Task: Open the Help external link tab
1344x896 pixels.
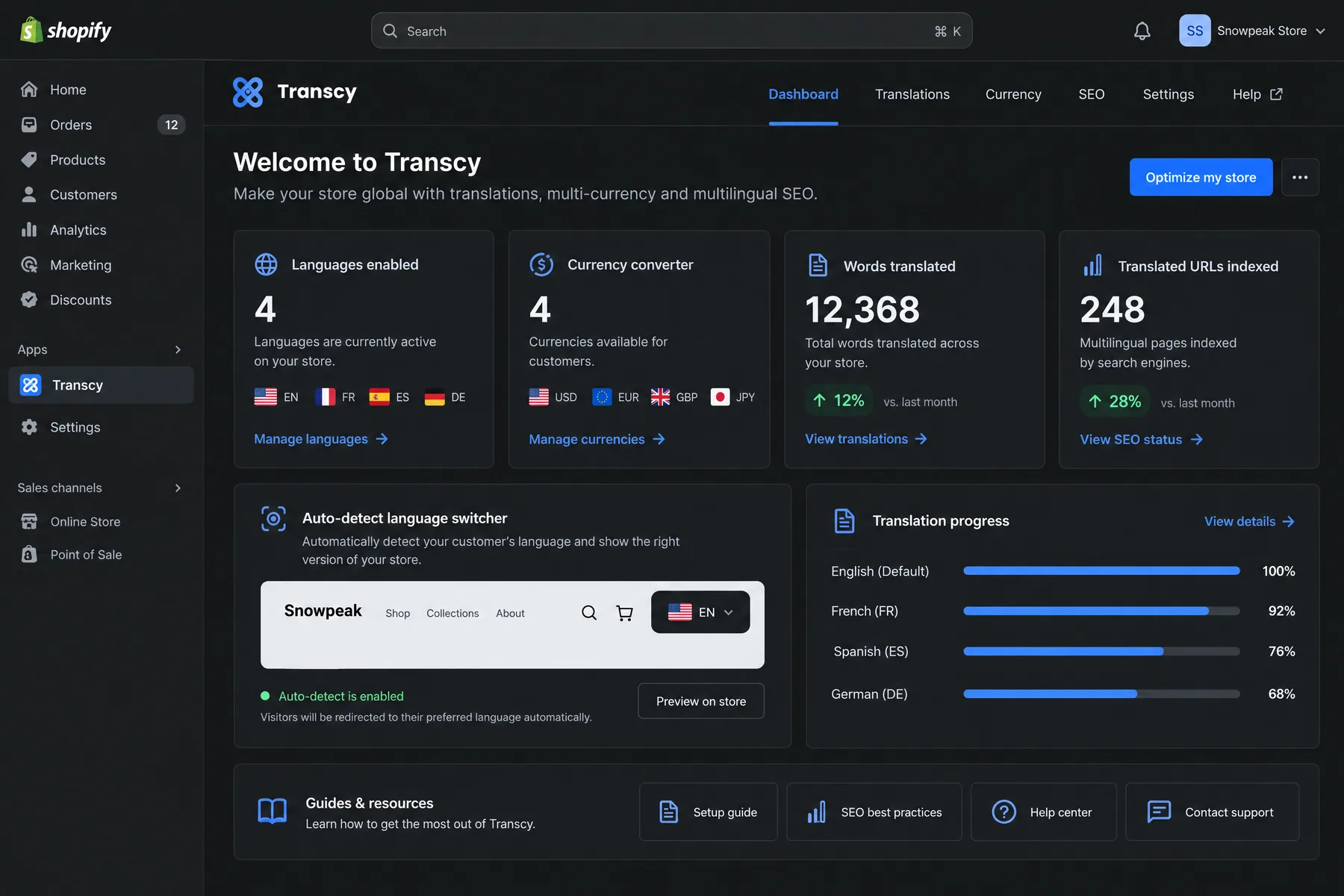Action: (x=1257, y=94)
